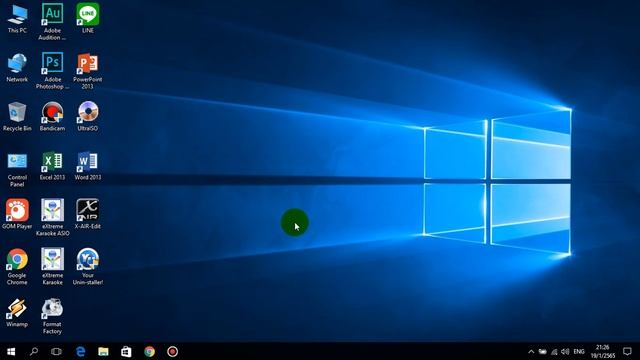Open Task View on the taskbar
The height and width of the screenshot is (360, 640).
(56, 351)
